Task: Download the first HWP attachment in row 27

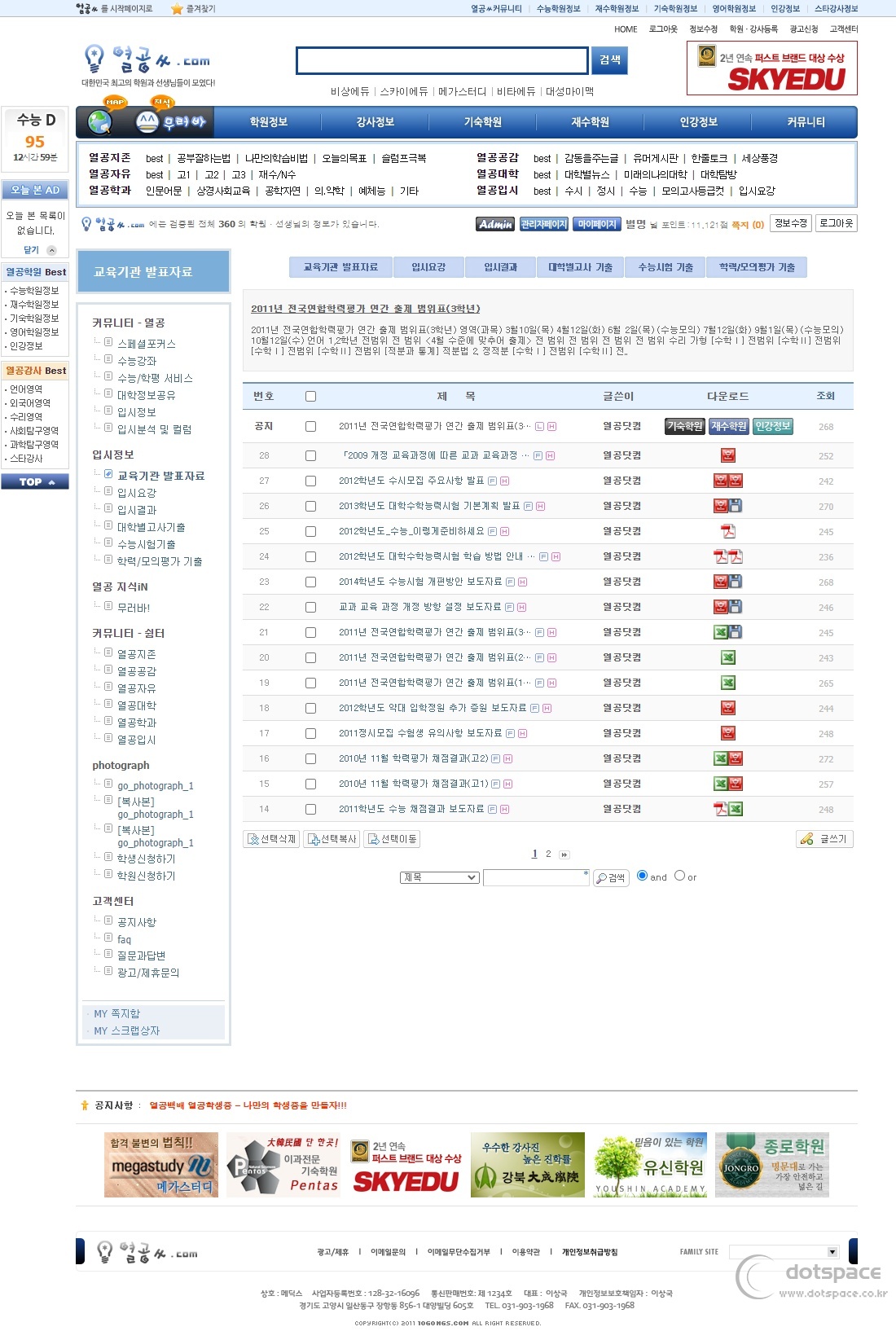Action: (721, 481)
